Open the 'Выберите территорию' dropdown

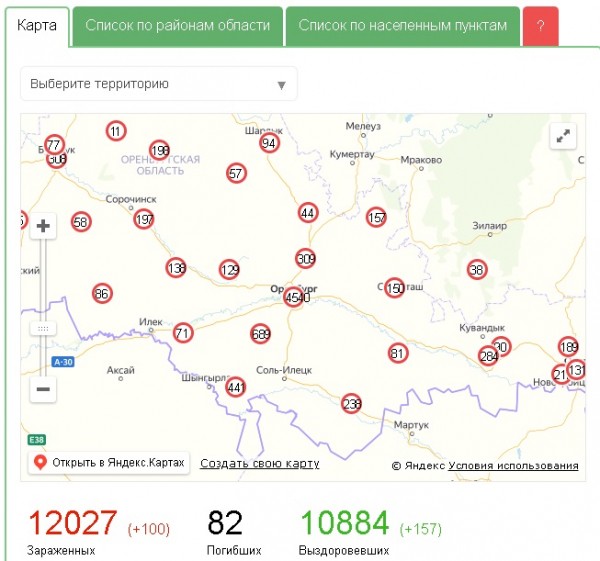[x=159, y=84]
